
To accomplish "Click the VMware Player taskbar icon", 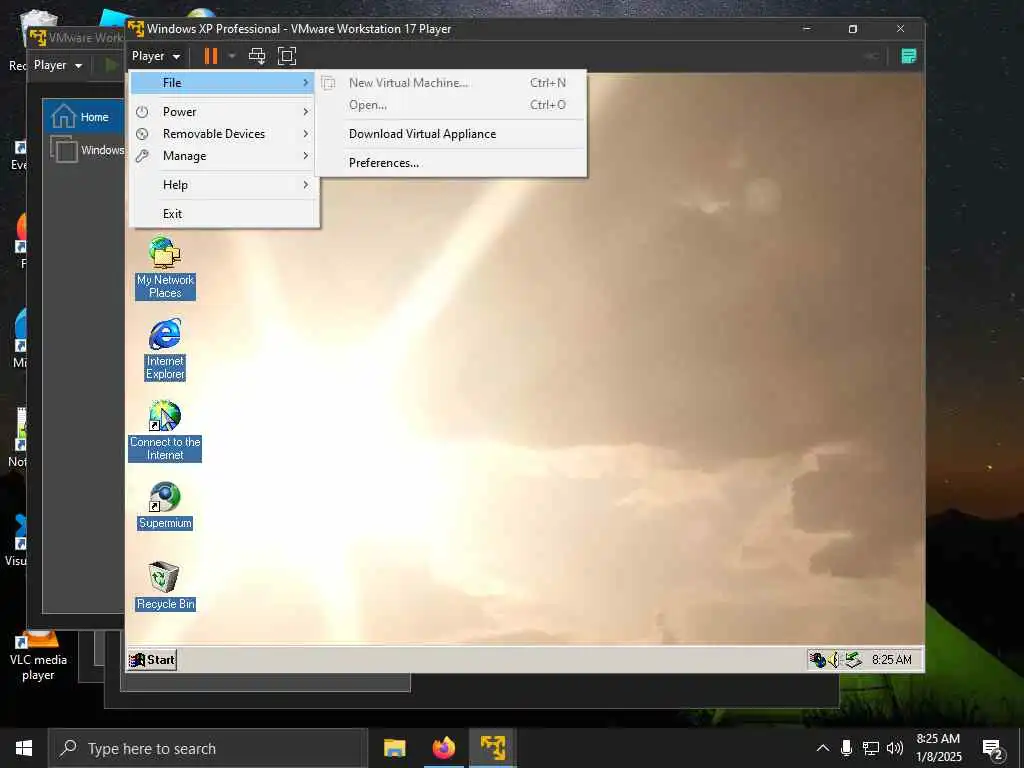I will click(493, 748).
